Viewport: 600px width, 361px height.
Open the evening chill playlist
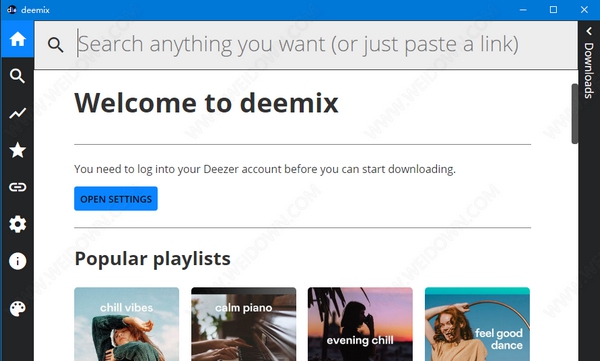(x=360, y=324)
